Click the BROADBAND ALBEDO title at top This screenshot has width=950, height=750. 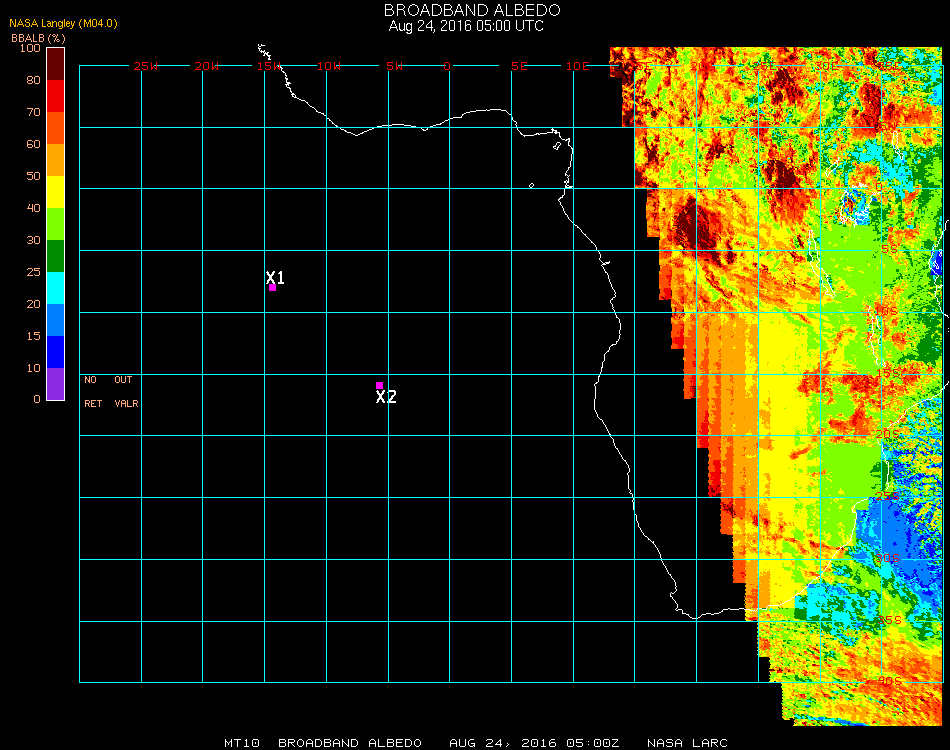click(466, 10)
